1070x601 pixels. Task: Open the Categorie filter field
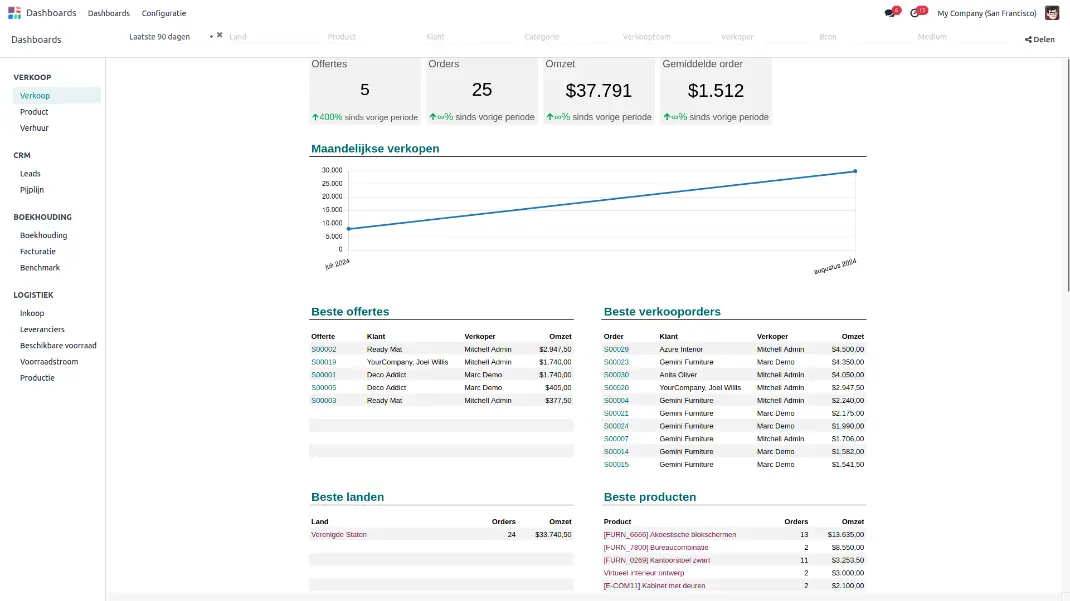(x=568, y=37)
